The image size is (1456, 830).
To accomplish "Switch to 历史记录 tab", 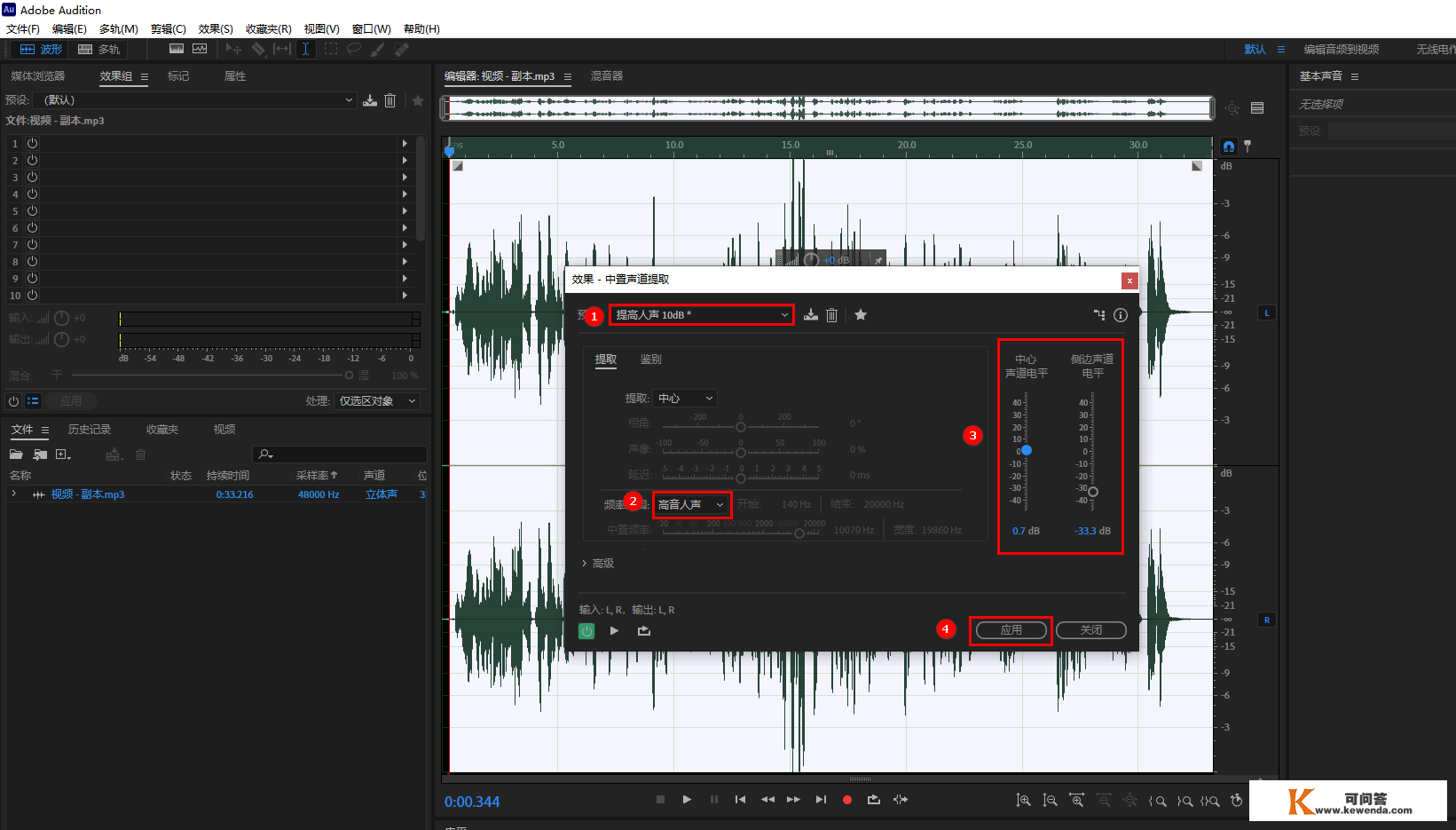I will pos(90,430).
